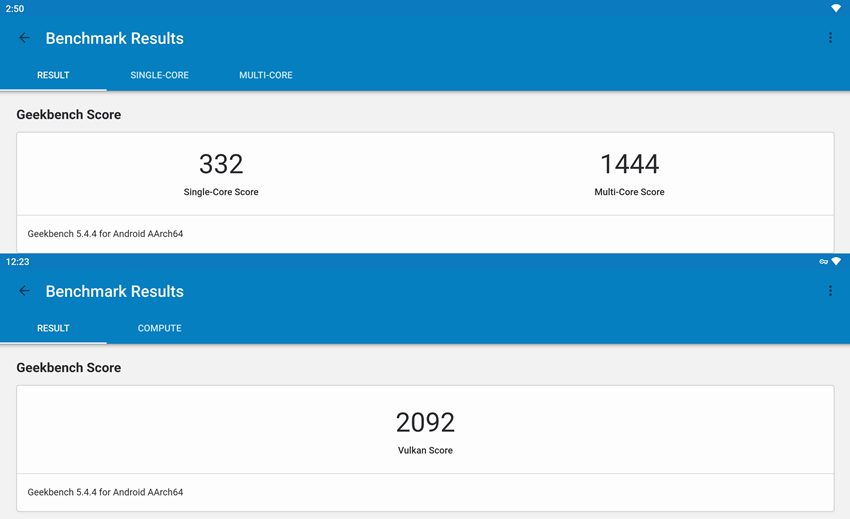Select the Single-Core Score label
Screen dimensions: 850x519
click(x=221, y=192)
